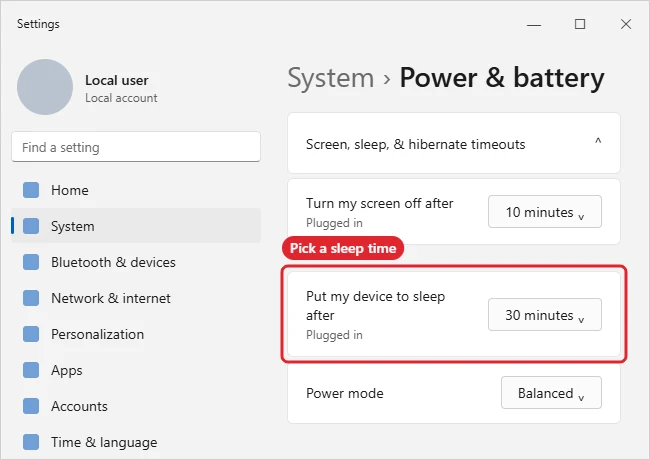Click the Local user avatar picture

[x=45, y=87]
